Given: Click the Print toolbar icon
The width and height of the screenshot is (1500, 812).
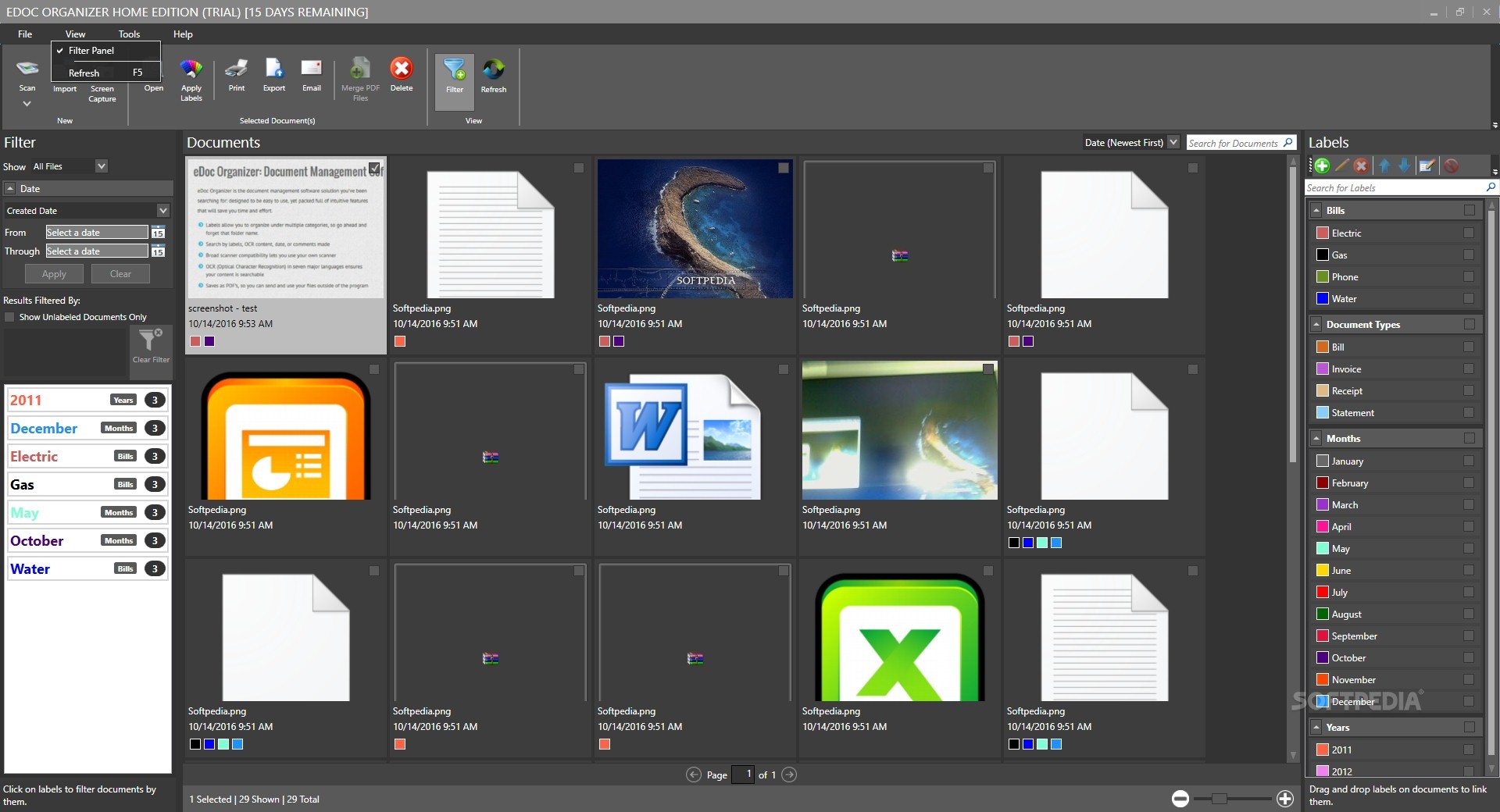Looking at the screenshot, I should pyautogui.click(x=236, y=69).
